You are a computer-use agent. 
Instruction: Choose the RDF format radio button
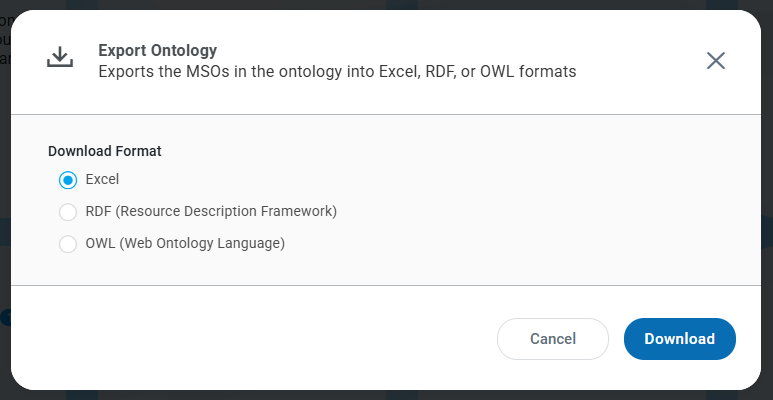[68, 212]
